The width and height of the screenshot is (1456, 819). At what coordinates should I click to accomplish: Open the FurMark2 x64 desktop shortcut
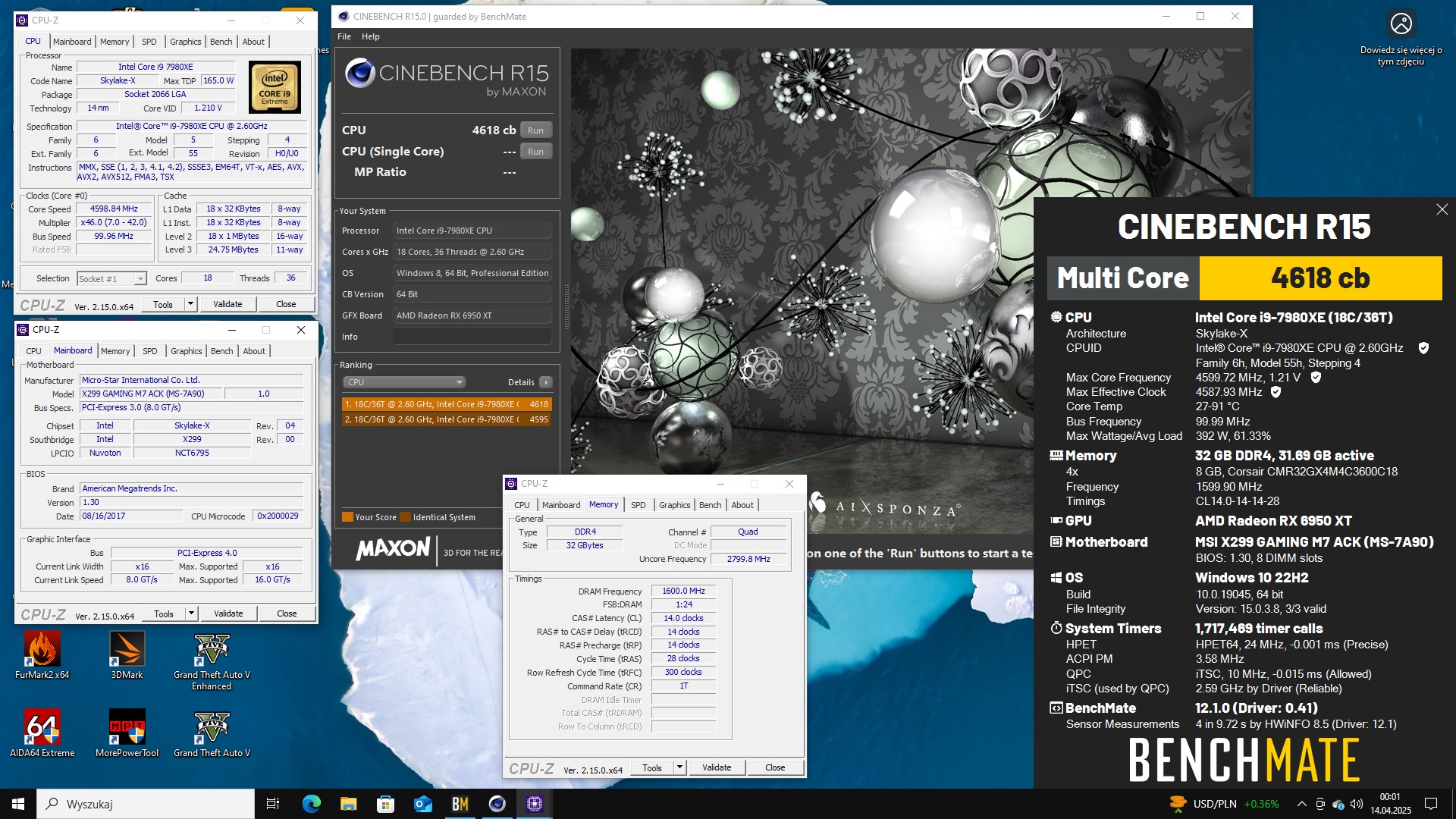pyautogui.click(x=42, y=656)
